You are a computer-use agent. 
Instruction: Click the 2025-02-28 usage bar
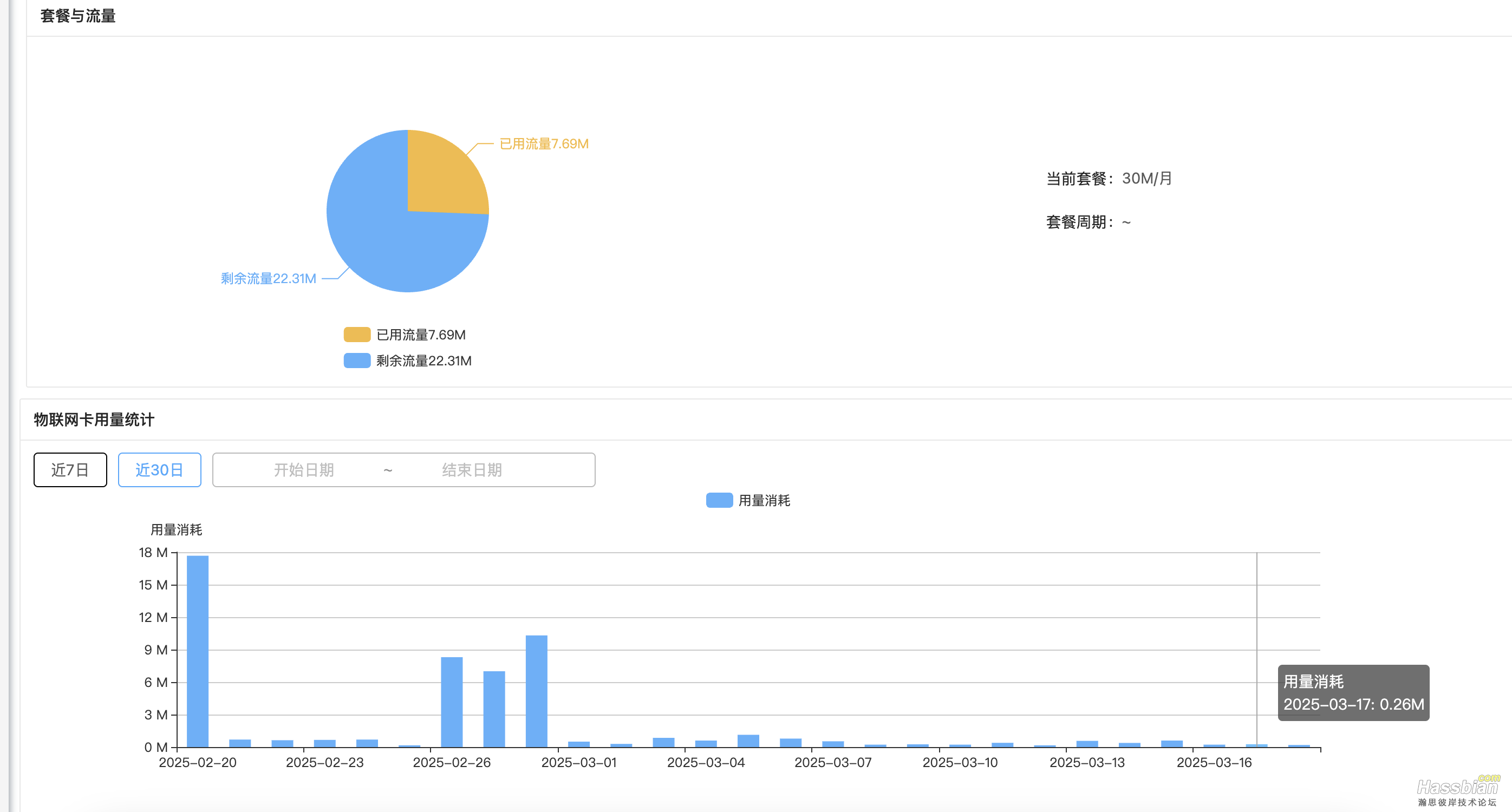tap(537, 691)
